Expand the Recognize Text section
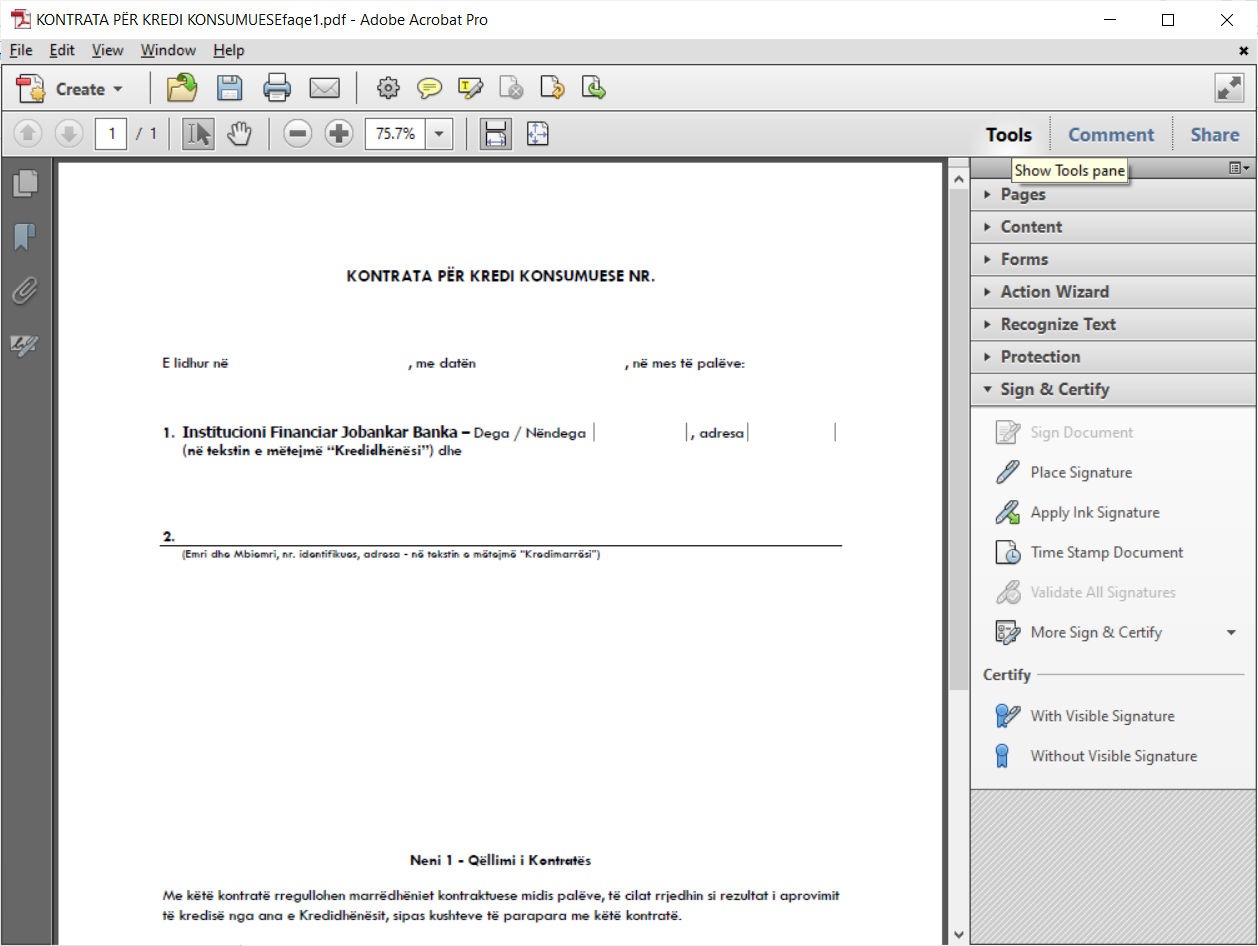 (1113, 324)
